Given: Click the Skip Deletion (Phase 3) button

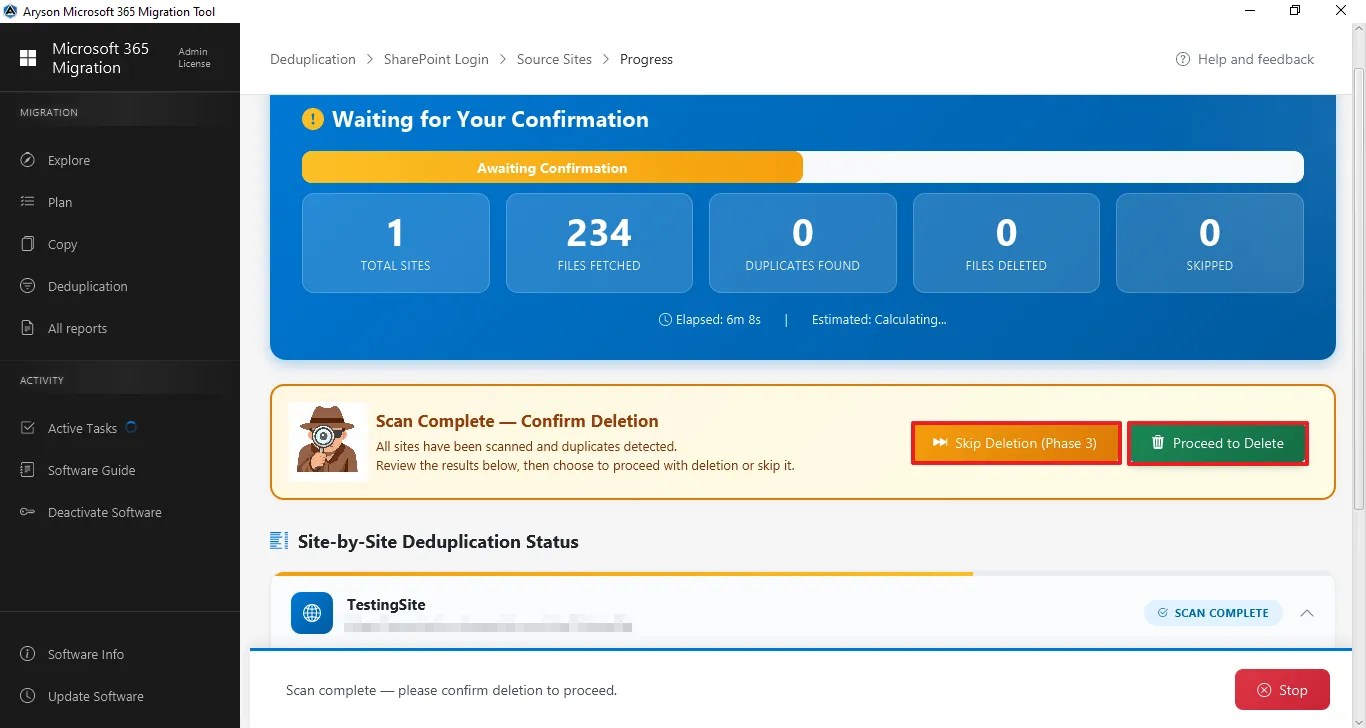Looking at the screenshot, I should click(x=1016, y=443).
